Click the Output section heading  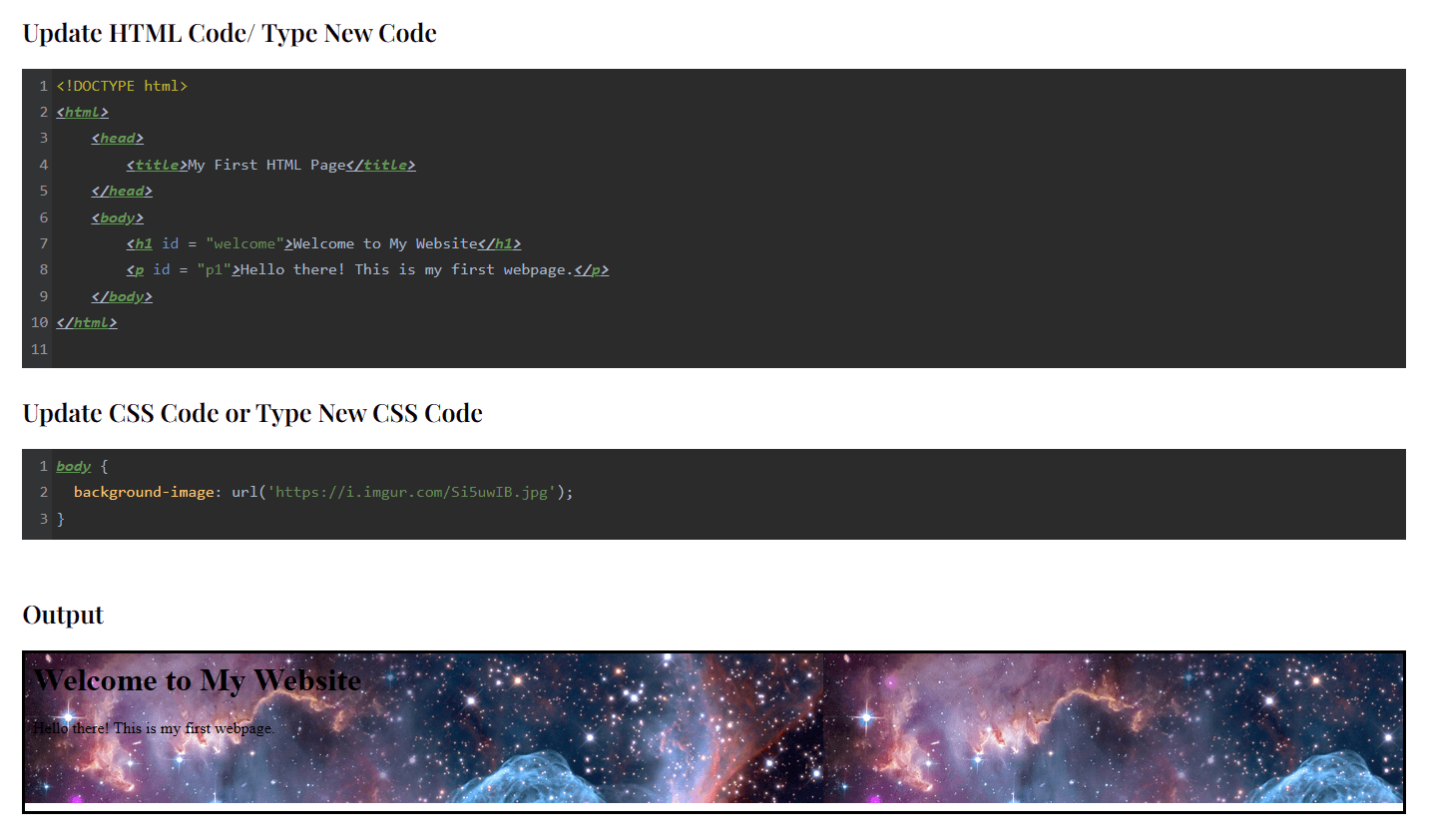pos(62,615)
